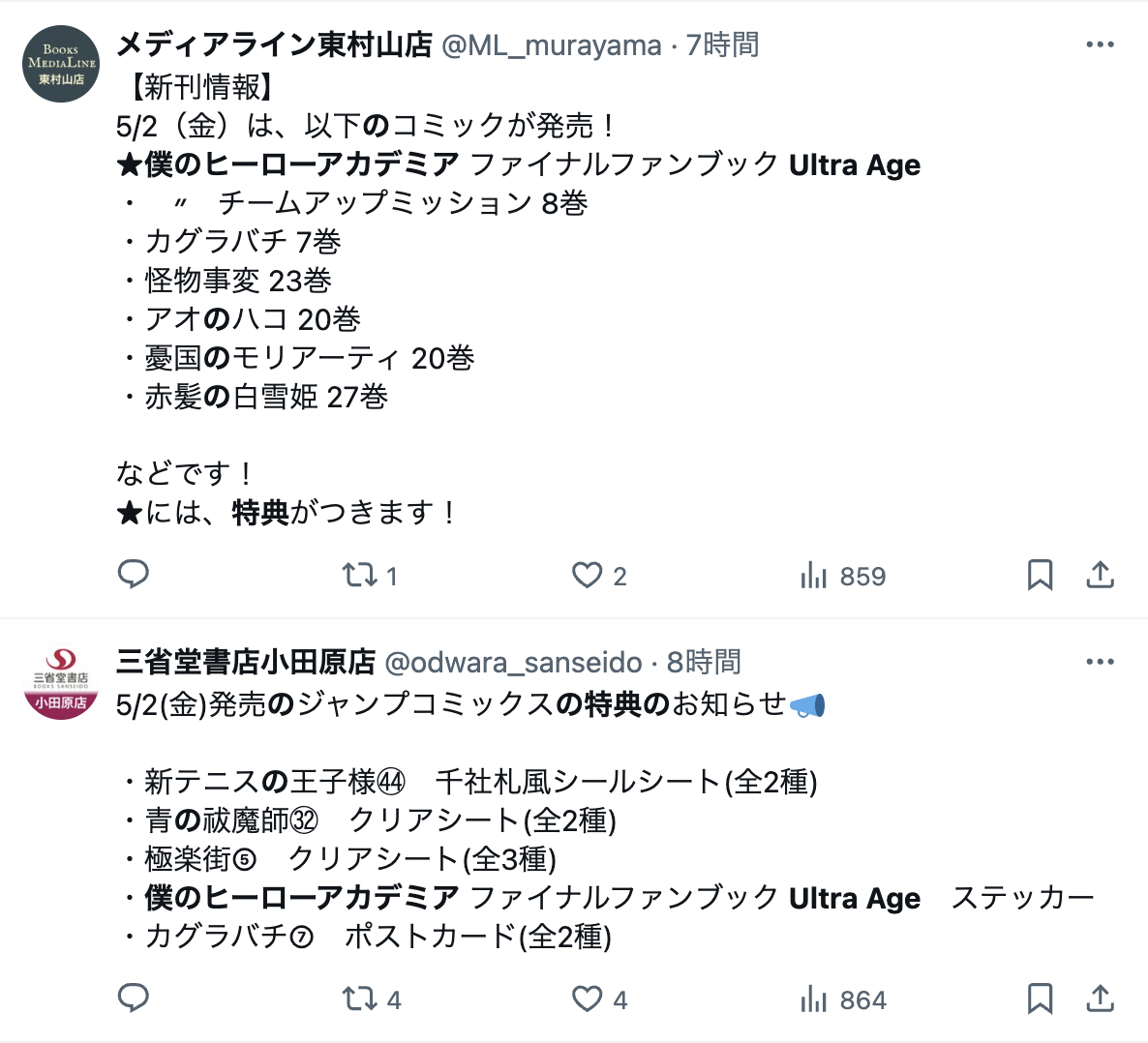The height and width of the screenshot is (1043, 1148).
Task: Open the 7時間 timestamp link
Action: [722, 45]
